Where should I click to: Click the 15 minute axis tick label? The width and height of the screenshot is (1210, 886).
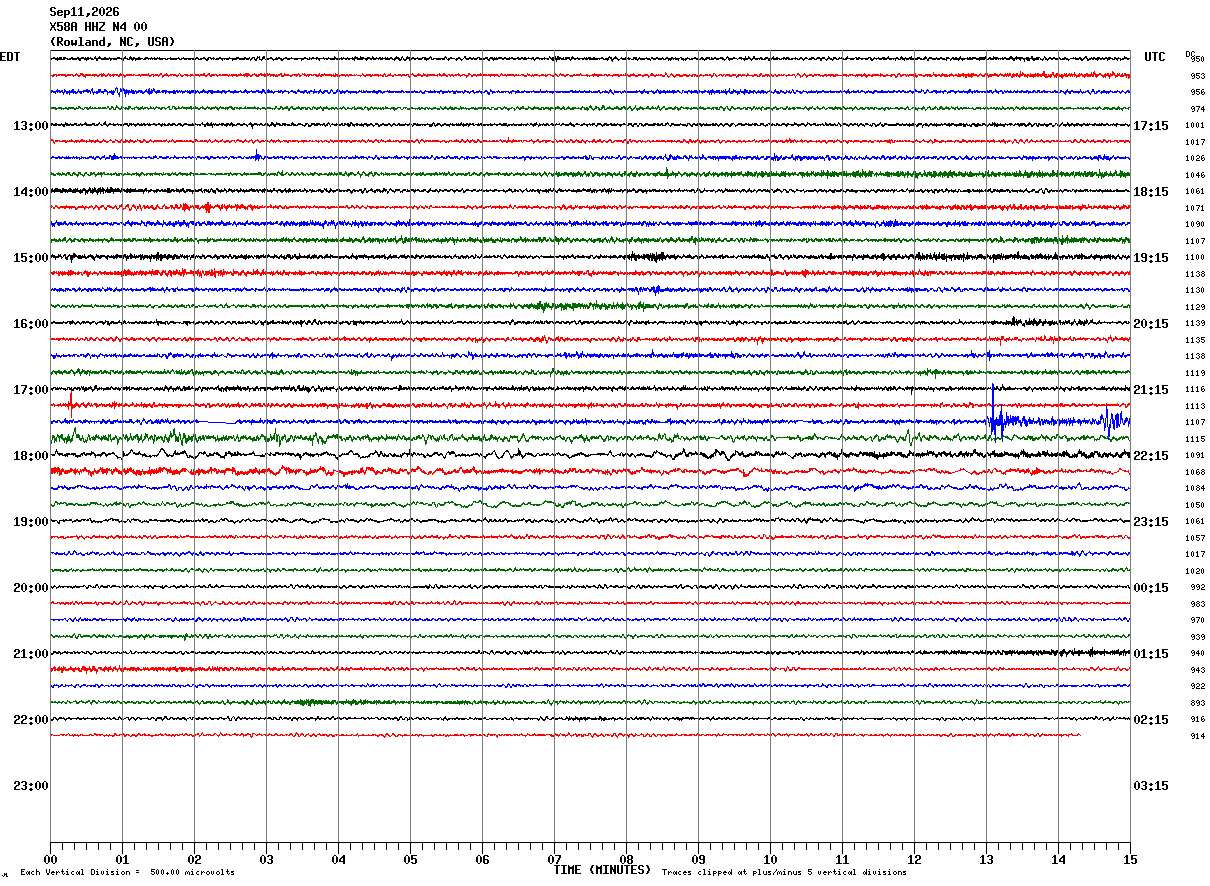click(1130, 859)
